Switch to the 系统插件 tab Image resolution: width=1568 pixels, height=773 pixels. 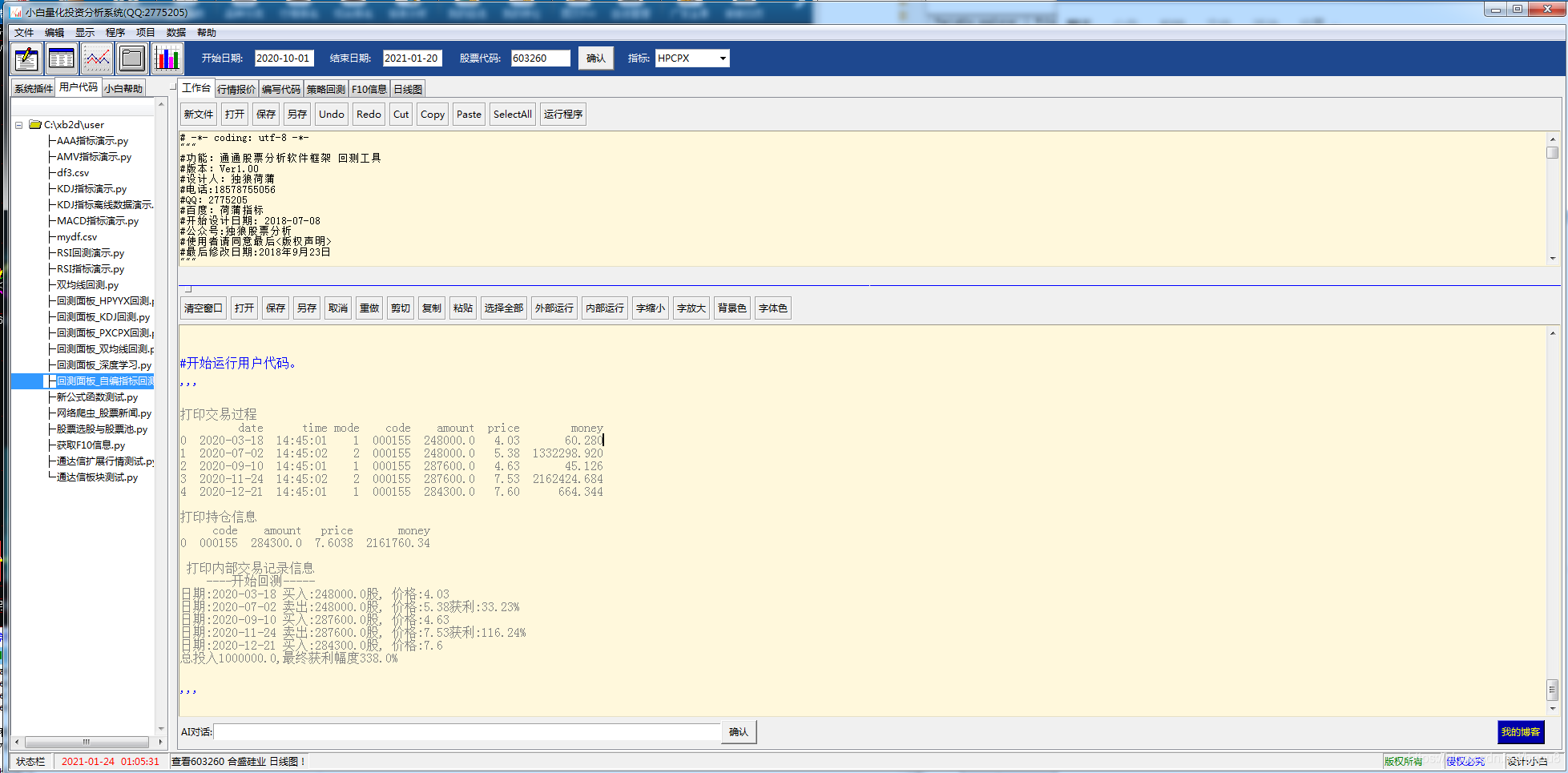34,89
